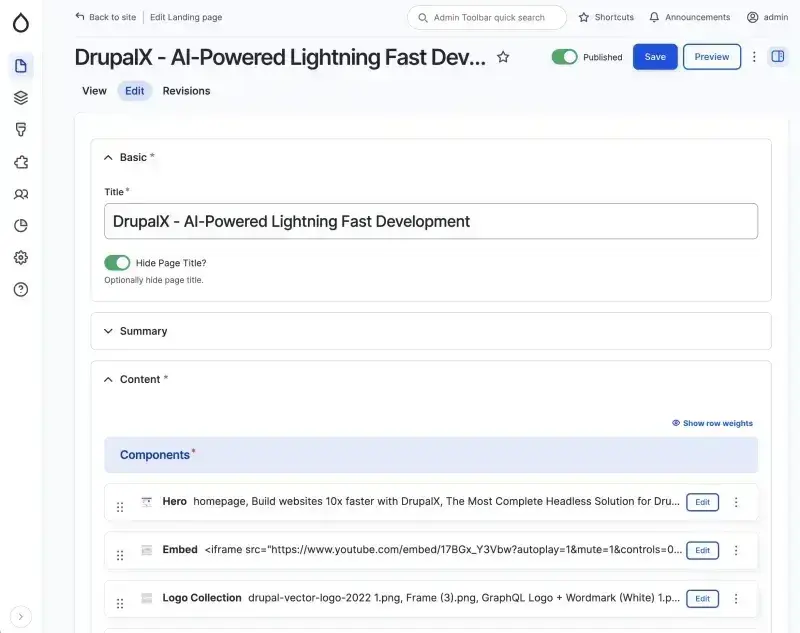
Task: Switch to the Revisions tab
Action: [x=186, y=91]
